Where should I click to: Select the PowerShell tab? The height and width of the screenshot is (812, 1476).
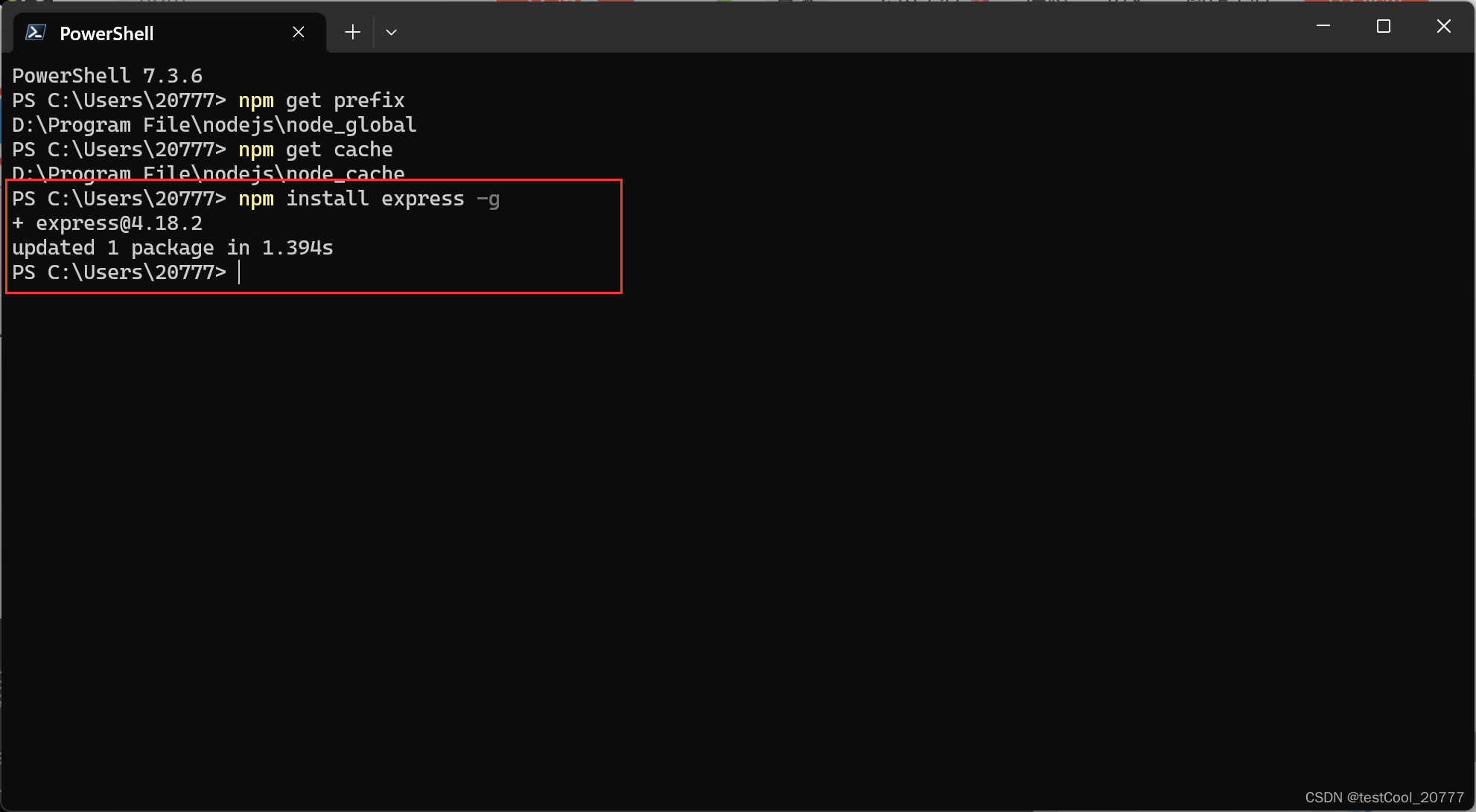pos(149,32)
